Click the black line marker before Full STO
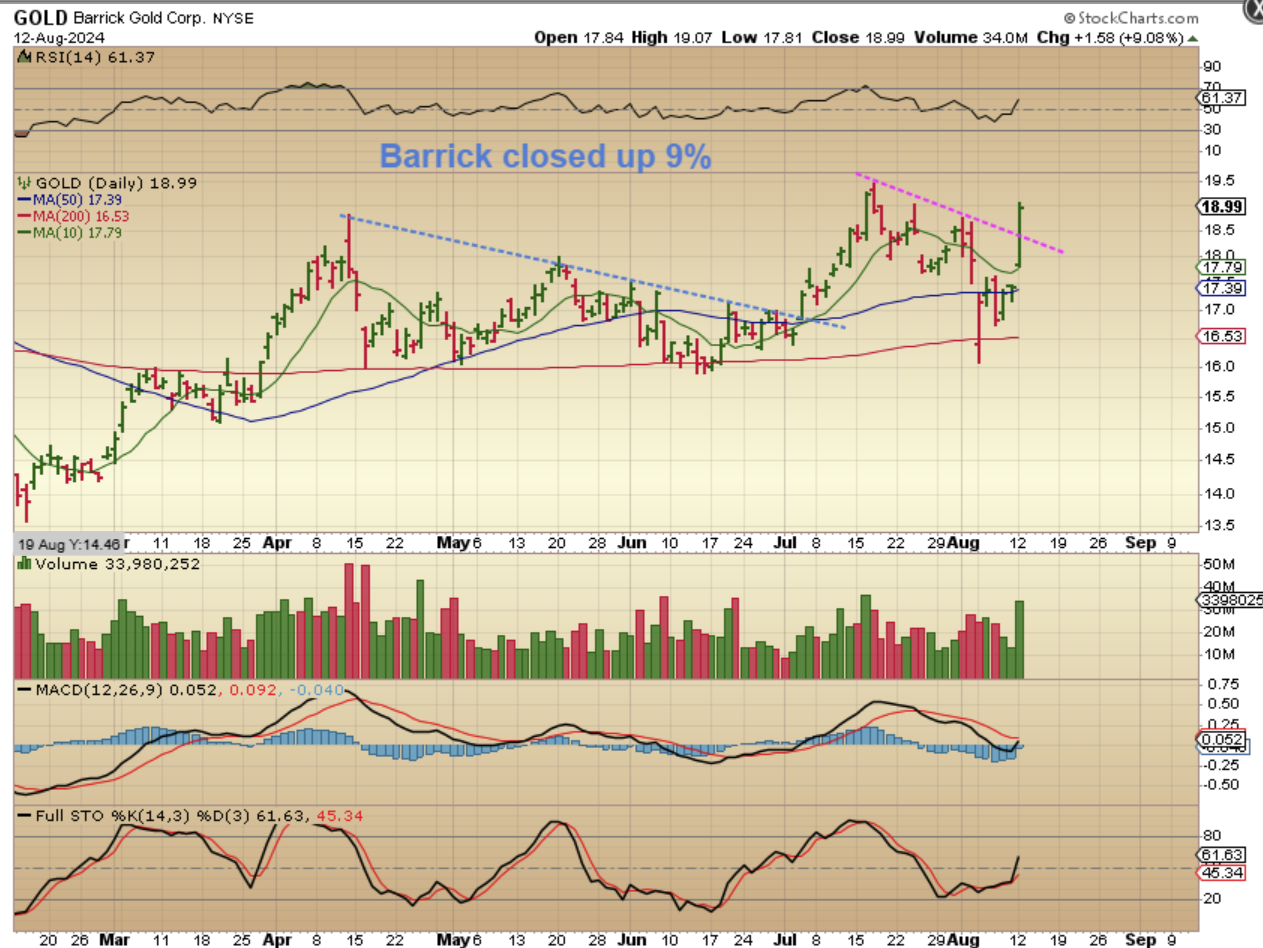 click(x=24, y=816)
